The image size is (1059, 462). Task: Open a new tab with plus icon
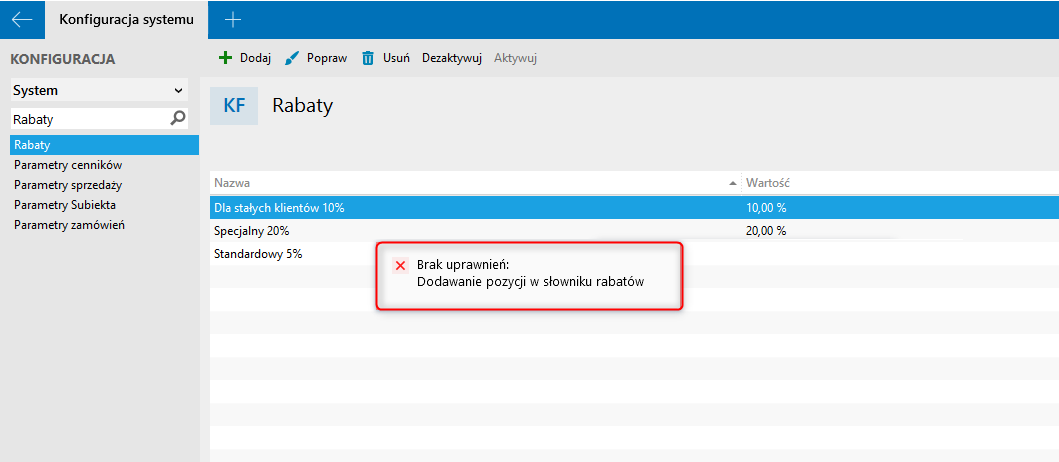coord(232,20)
